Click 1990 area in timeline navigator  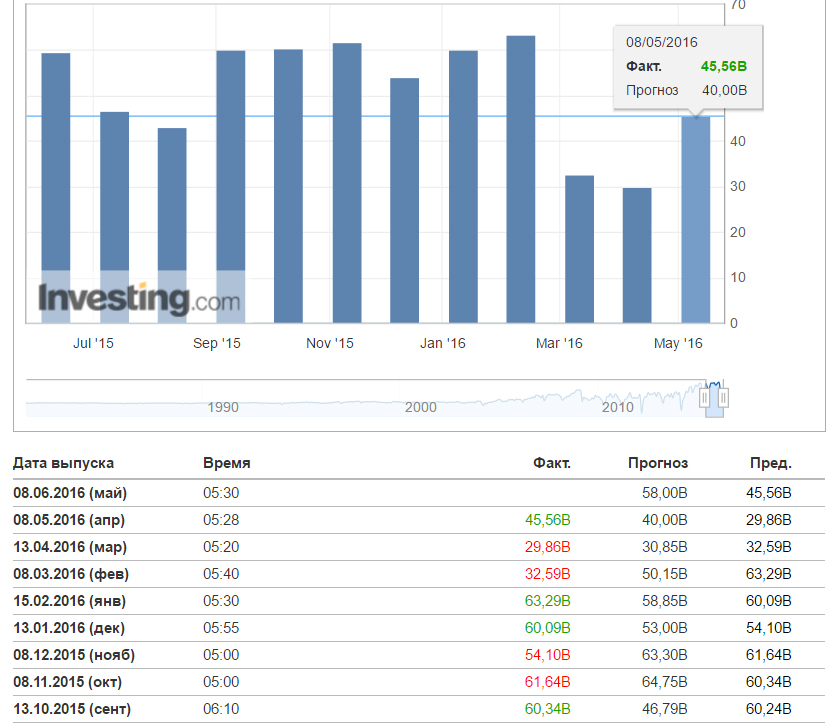(x=222, y=406)
